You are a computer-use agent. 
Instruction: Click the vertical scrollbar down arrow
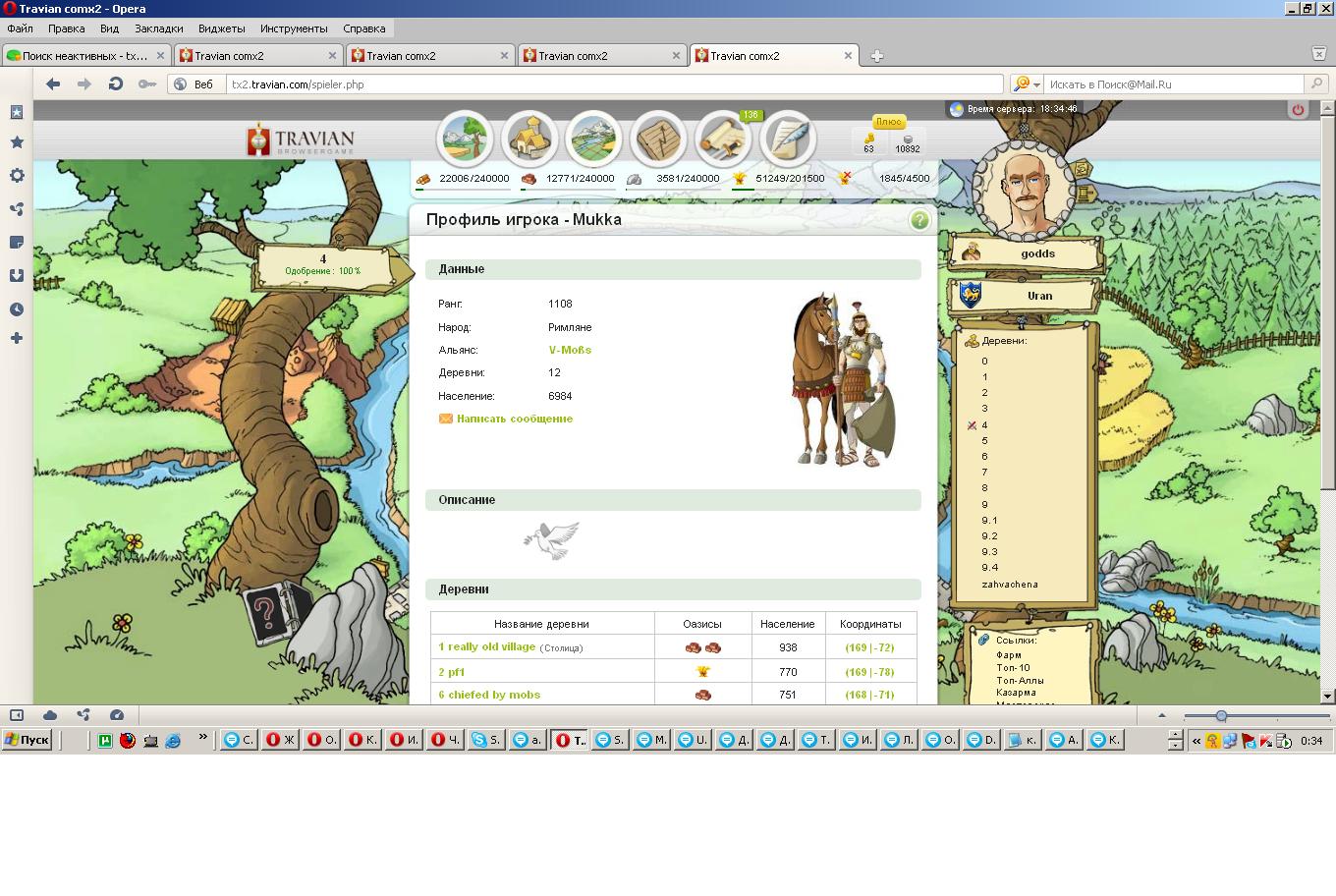[1327, 697]
